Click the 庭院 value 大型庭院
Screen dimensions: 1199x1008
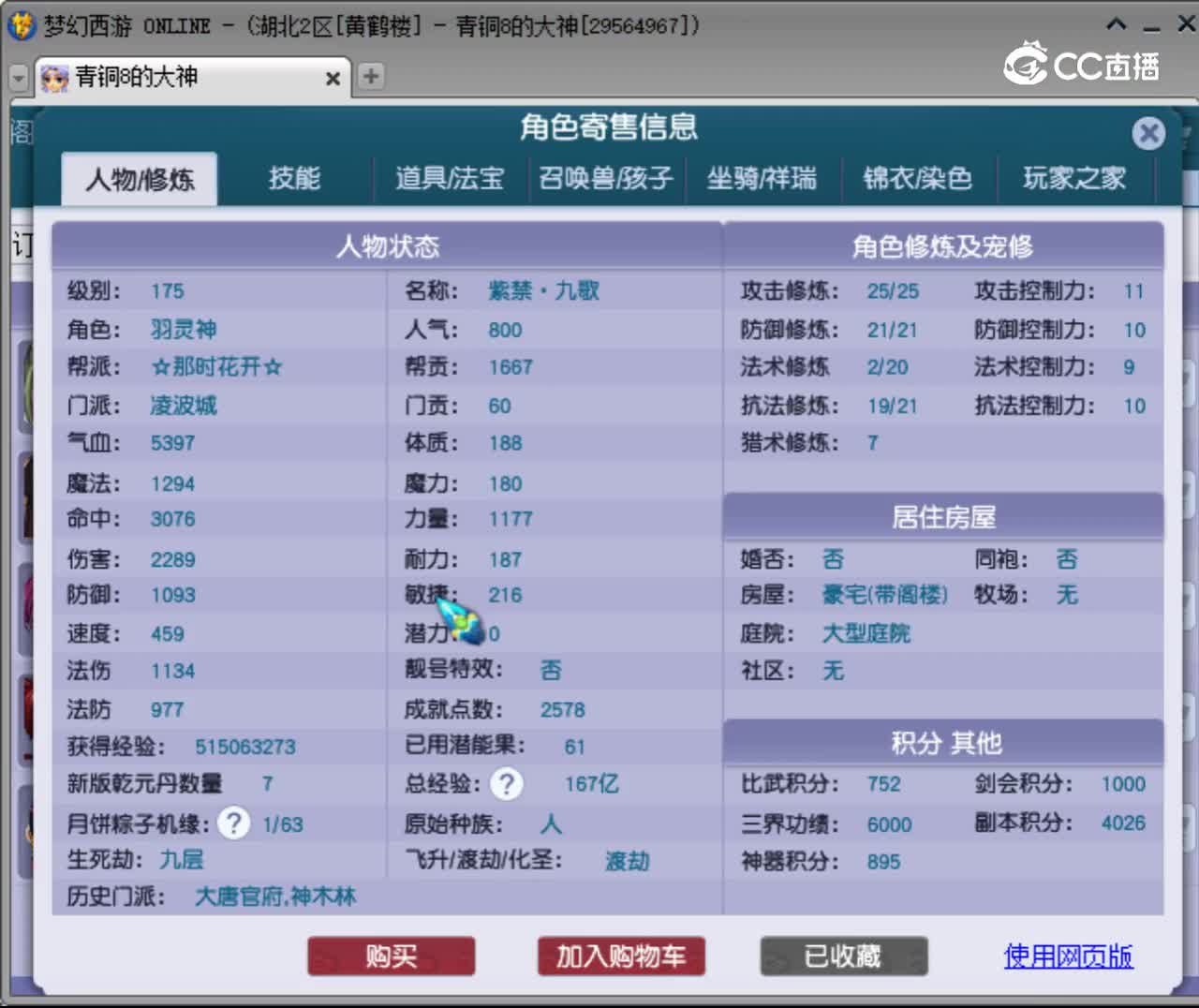866,633
